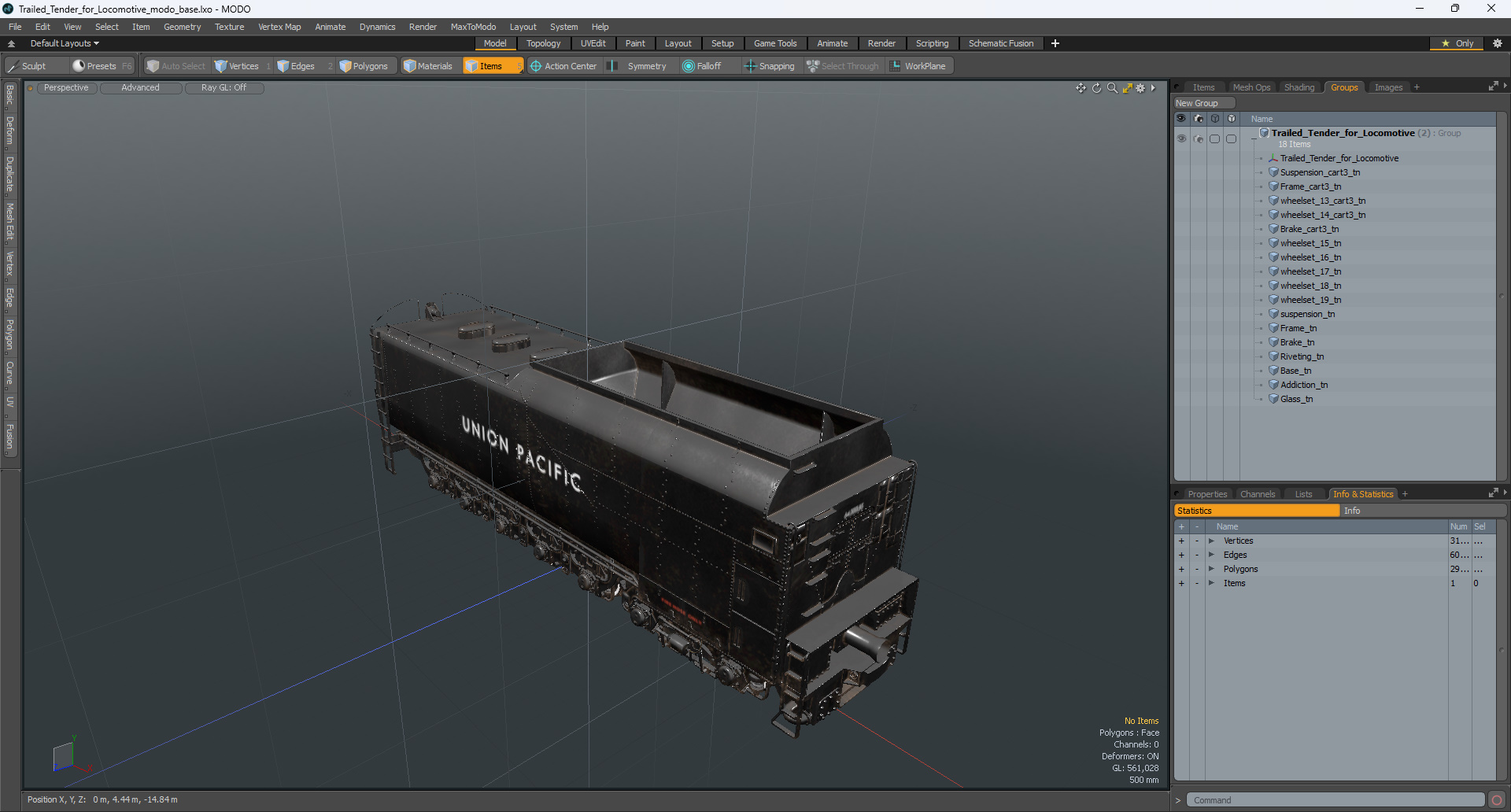Switch to the Topology layout tab
Viewport: 1511px width, 812px height.
(544, 43)
